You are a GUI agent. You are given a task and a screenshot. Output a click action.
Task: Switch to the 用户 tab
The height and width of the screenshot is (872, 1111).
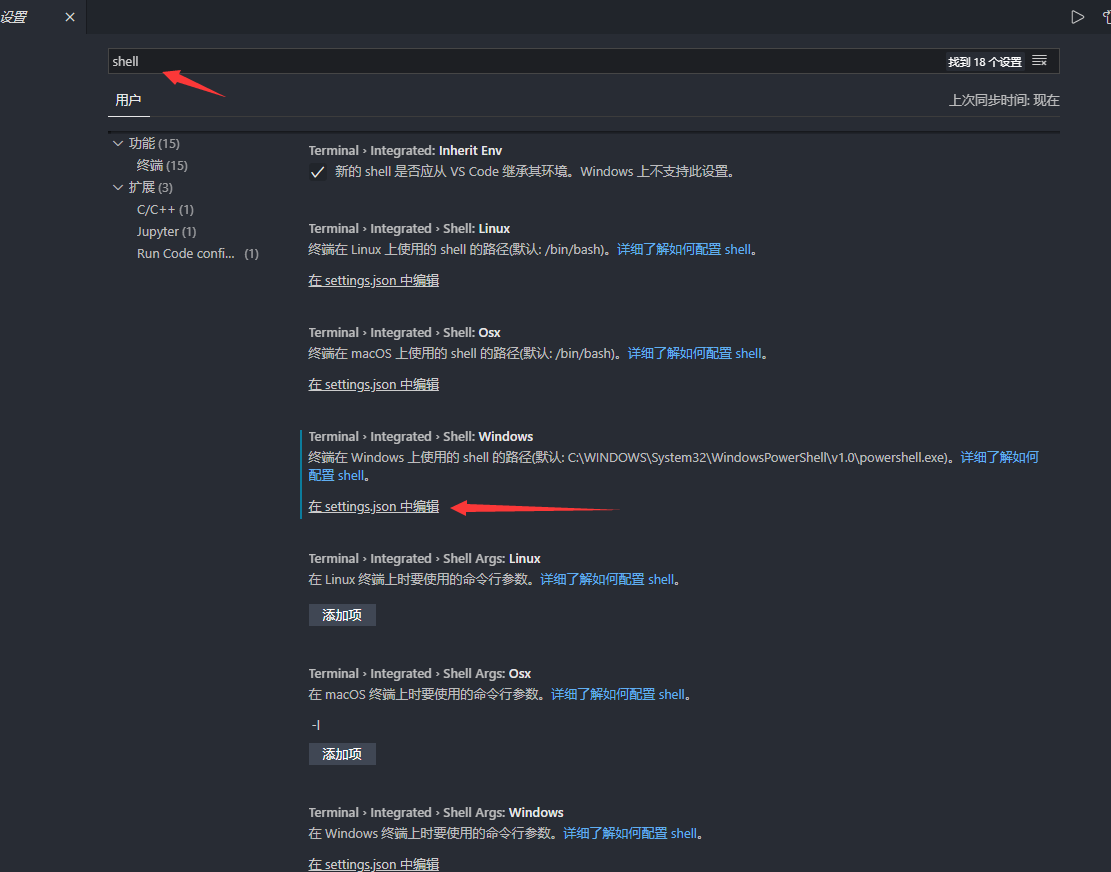128,100
